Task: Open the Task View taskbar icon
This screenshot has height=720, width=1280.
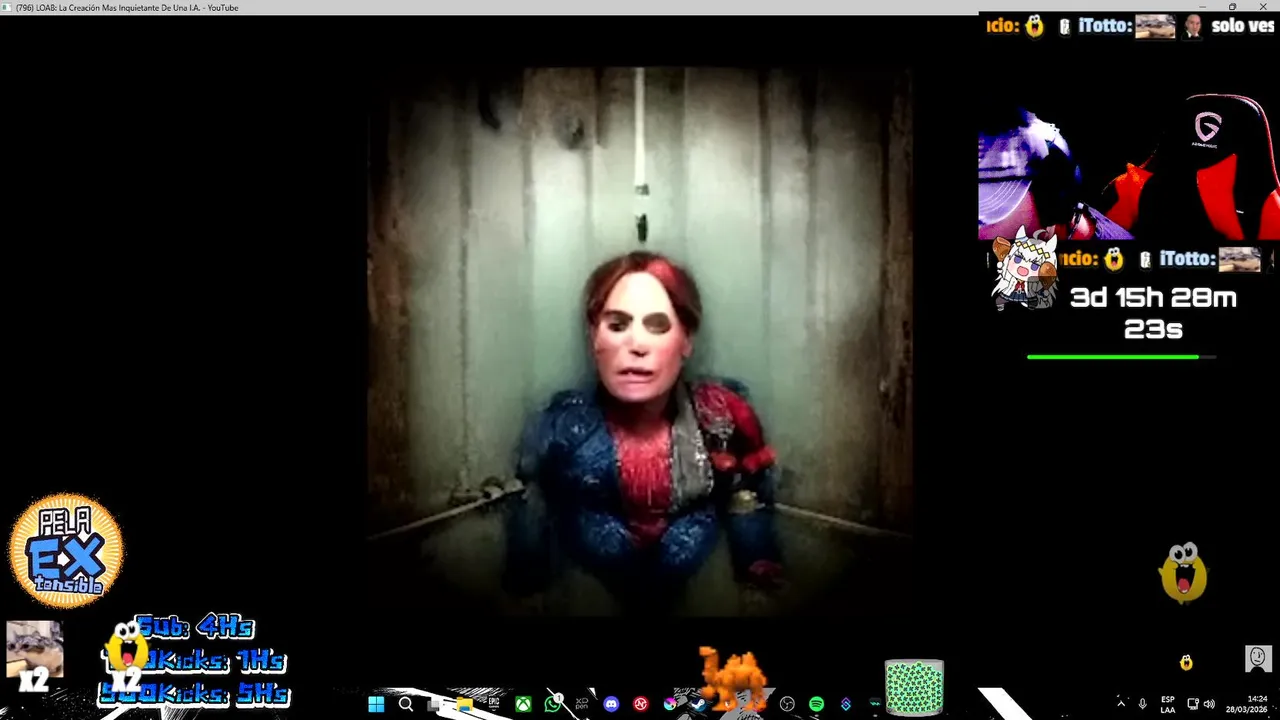Action: point(433,704)
